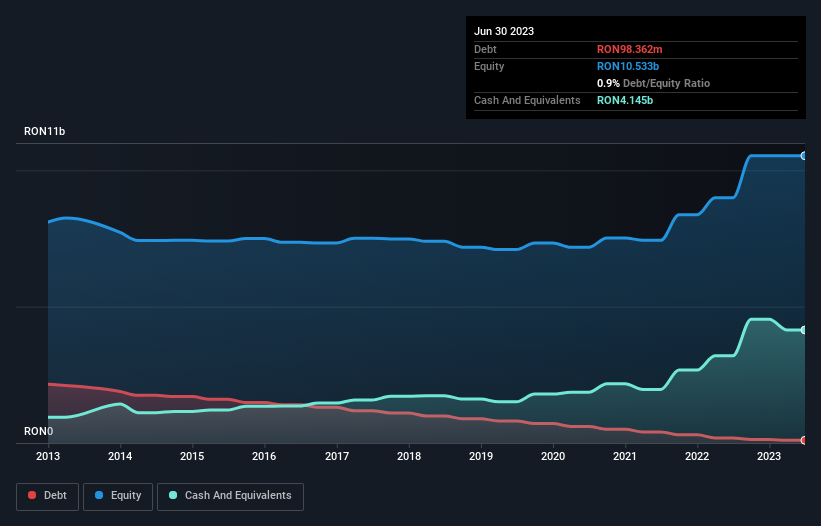Click the 2018 axis label

(409, 456)
